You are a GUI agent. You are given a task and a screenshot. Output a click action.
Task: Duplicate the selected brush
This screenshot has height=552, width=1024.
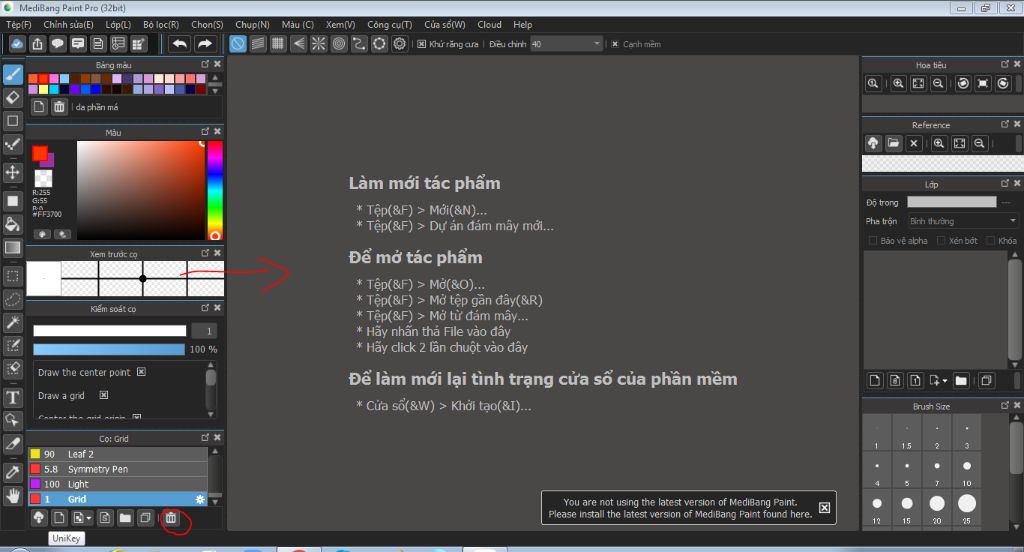pos(146,518)
